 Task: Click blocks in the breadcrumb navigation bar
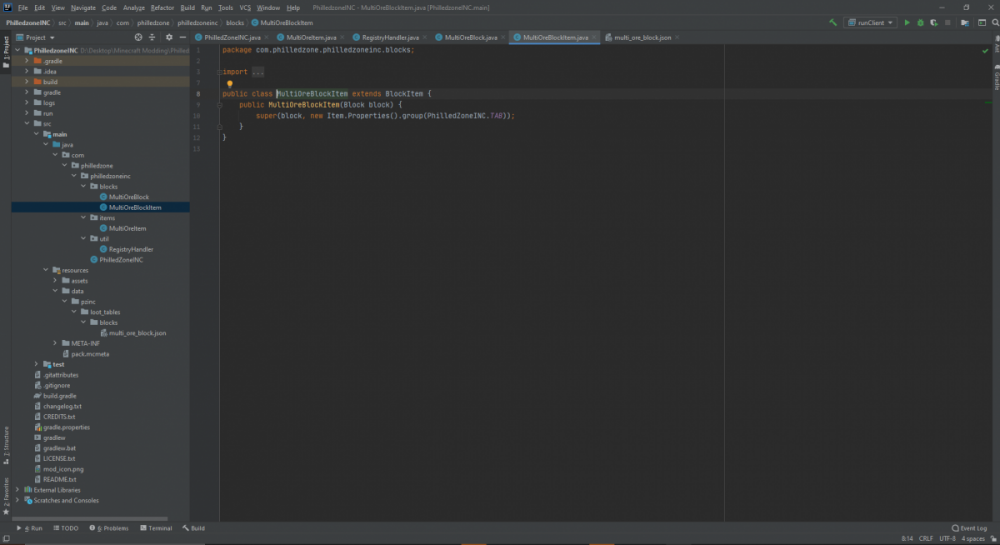point(235,23)
